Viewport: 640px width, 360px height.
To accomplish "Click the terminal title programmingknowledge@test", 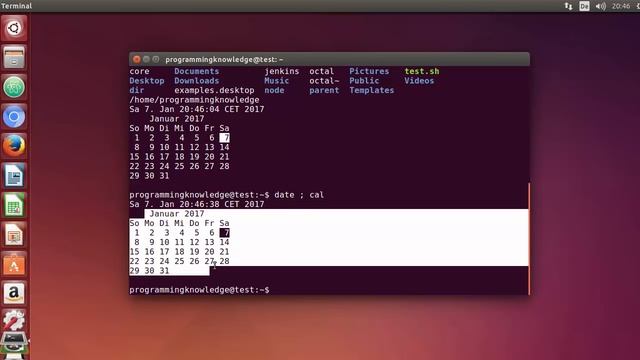I will point(224,60).
